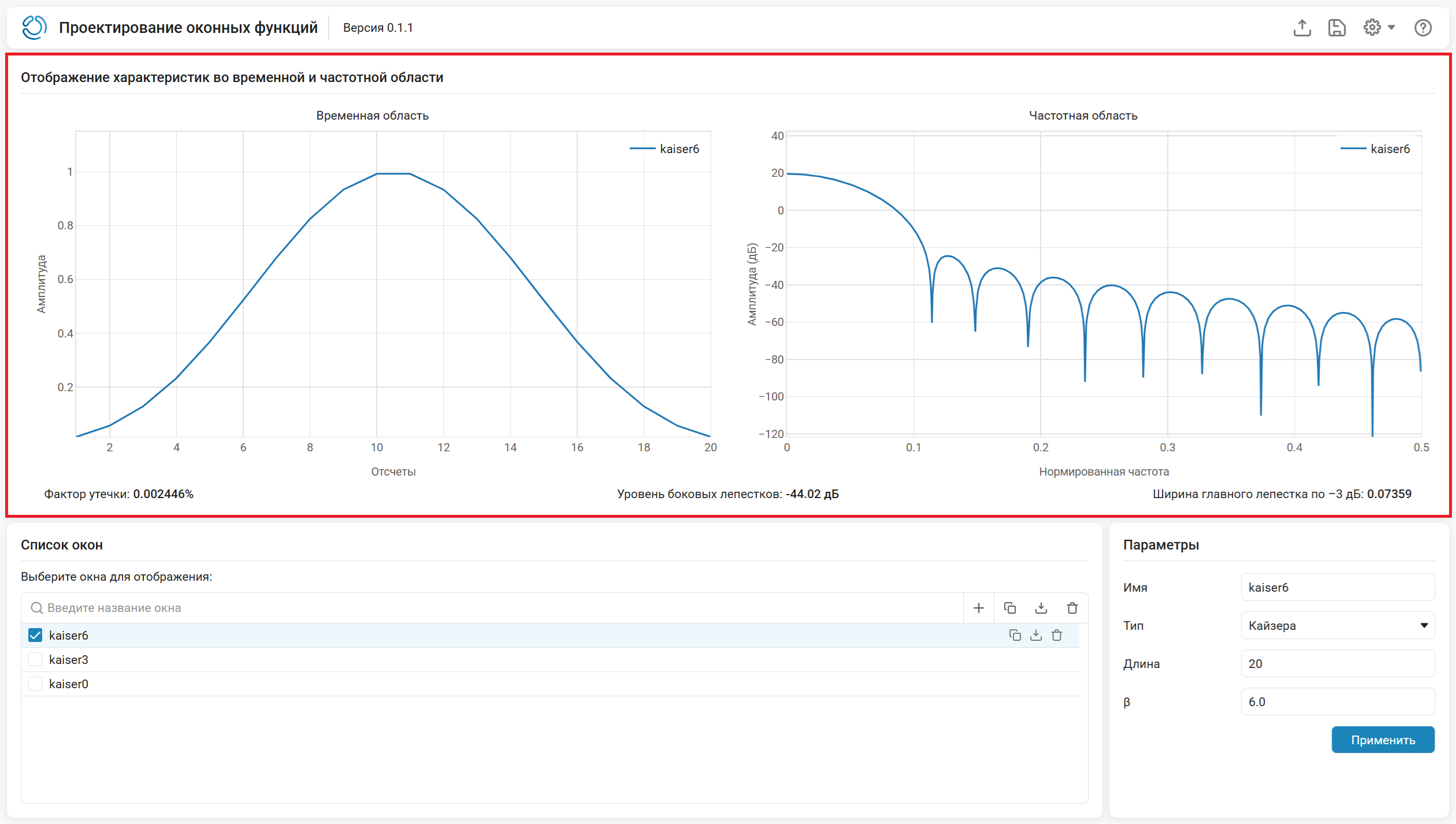Check the kaiser3 checkbox
The height and width of the screenshot is (824, 1456).
click(35, 659)
